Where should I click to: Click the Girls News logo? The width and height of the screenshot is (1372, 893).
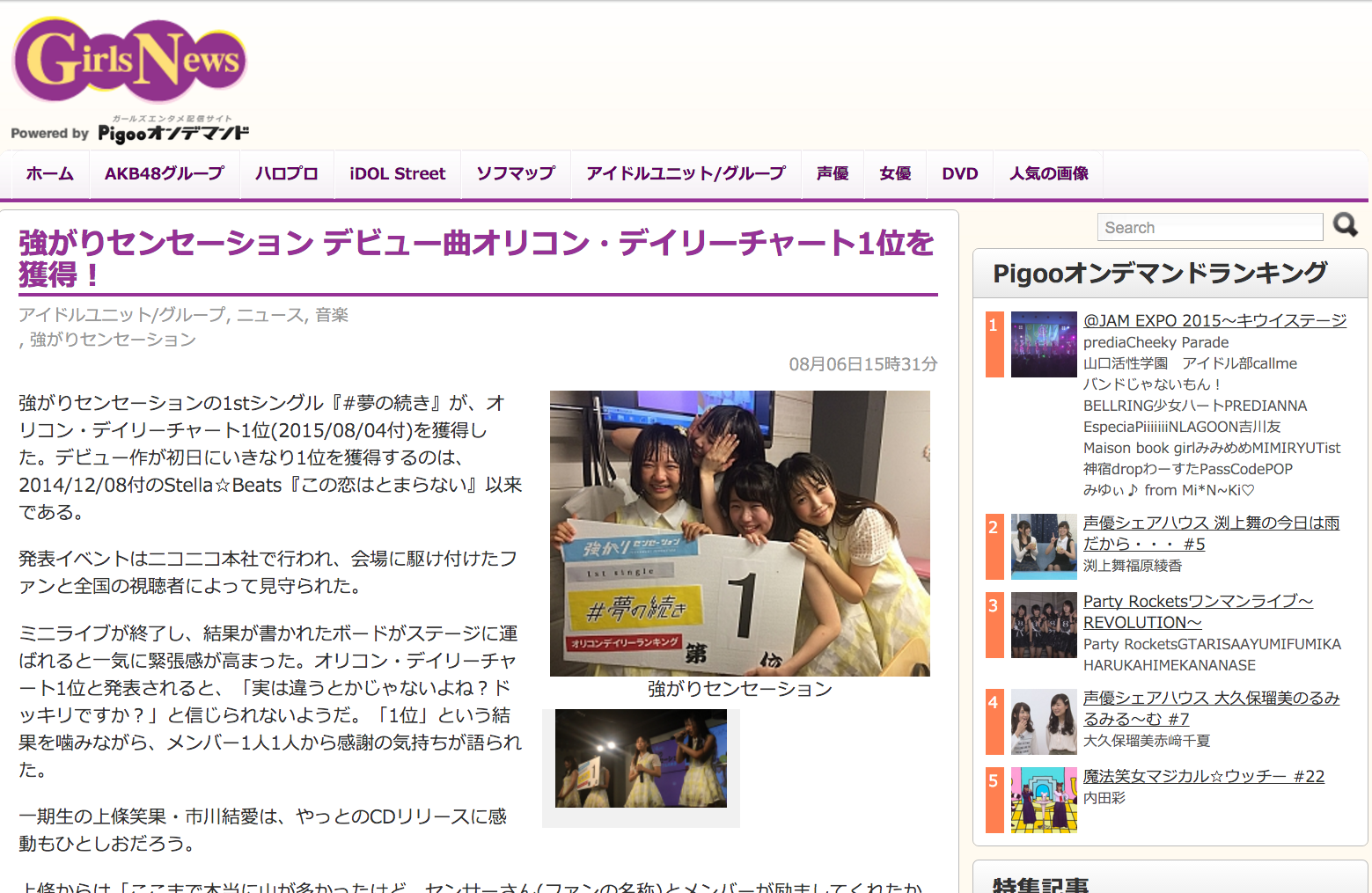(x=129, y=61)
